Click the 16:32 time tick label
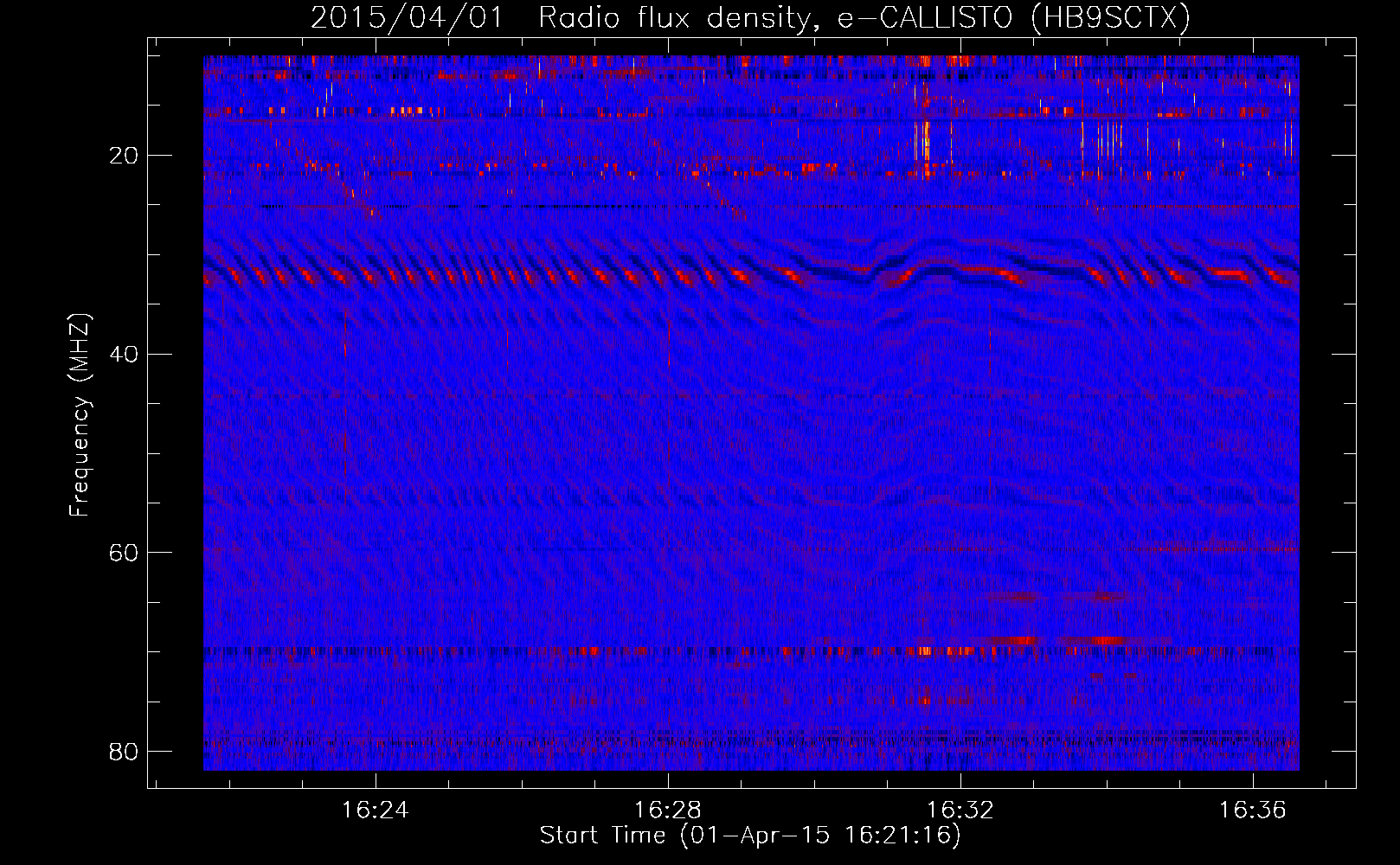This screenshot has height=865, width=1400. click(960, 811)
